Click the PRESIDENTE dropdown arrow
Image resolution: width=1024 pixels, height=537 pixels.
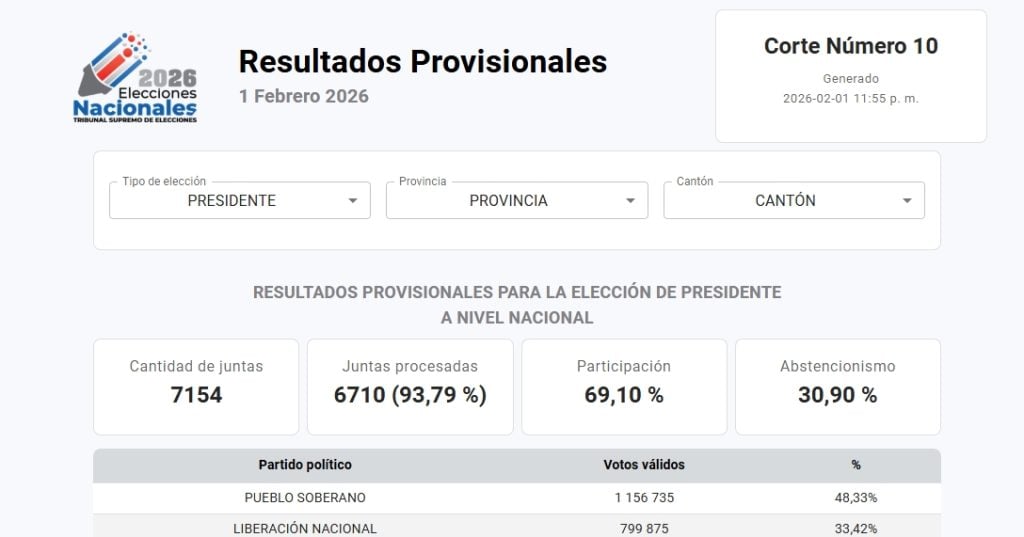(x=352, y=201)
